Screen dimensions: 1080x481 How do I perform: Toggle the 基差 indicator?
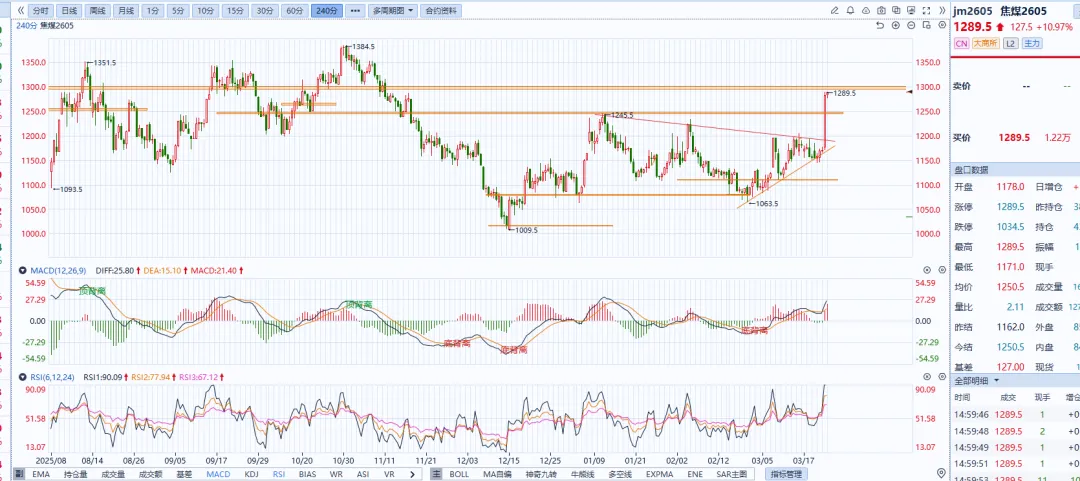[x=185, y=474]
